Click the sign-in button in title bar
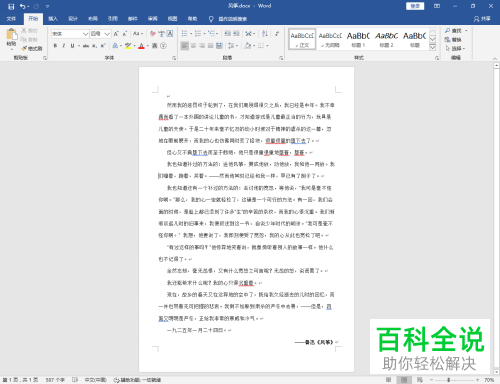Image resolution: width=500 pixels, height=384 pixels. click(415, 6)
